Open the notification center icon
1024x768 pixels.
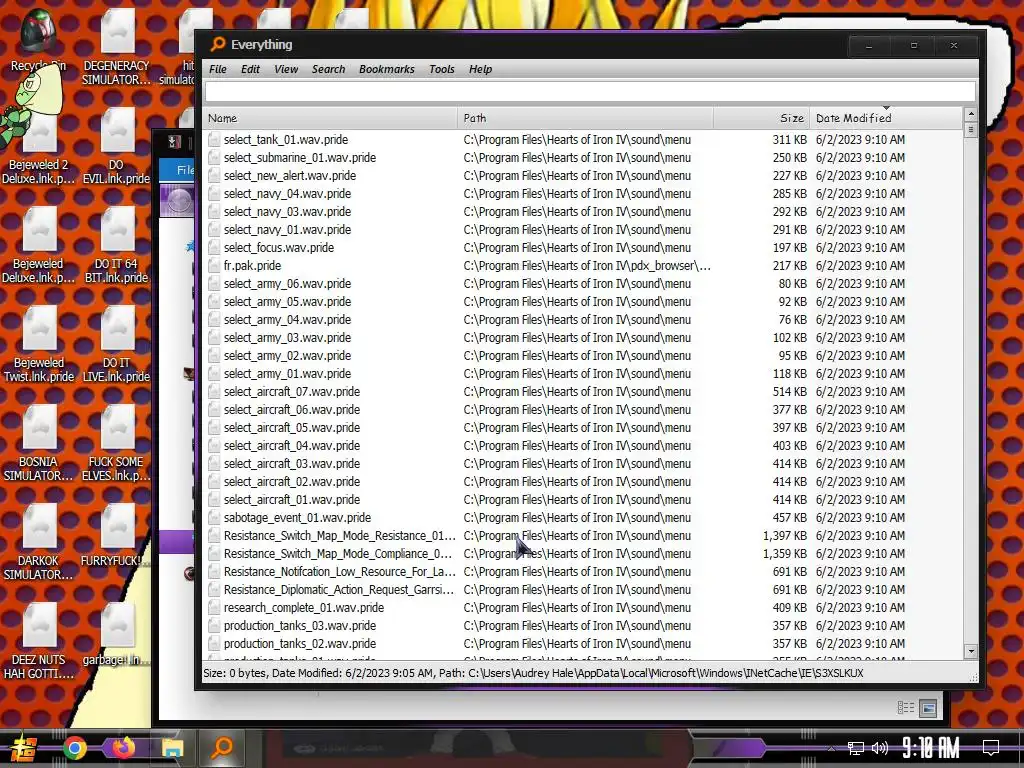[x=990, y=747]
